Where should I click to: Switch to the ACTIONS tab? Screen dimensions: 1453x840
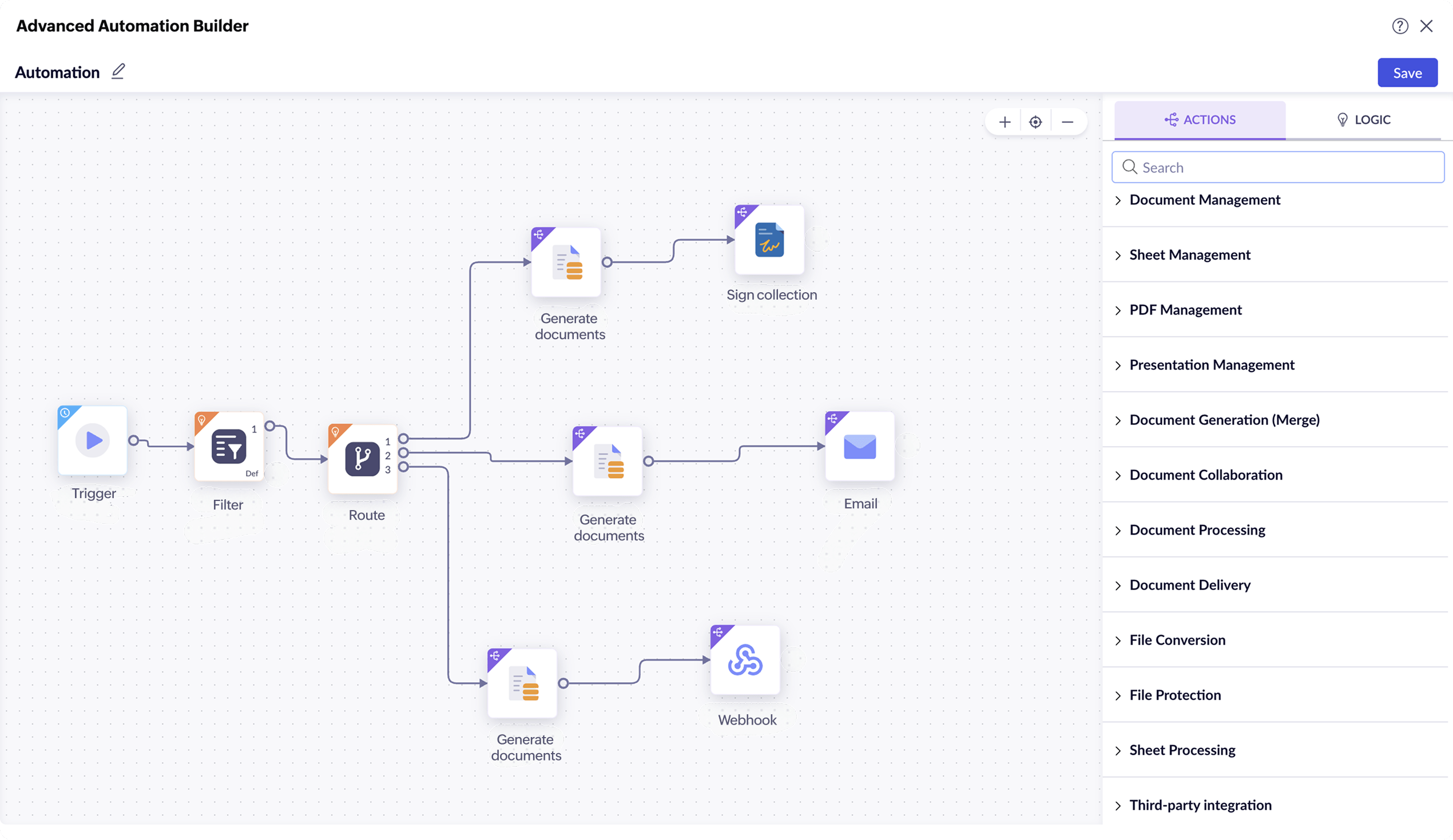[1200, 120]
